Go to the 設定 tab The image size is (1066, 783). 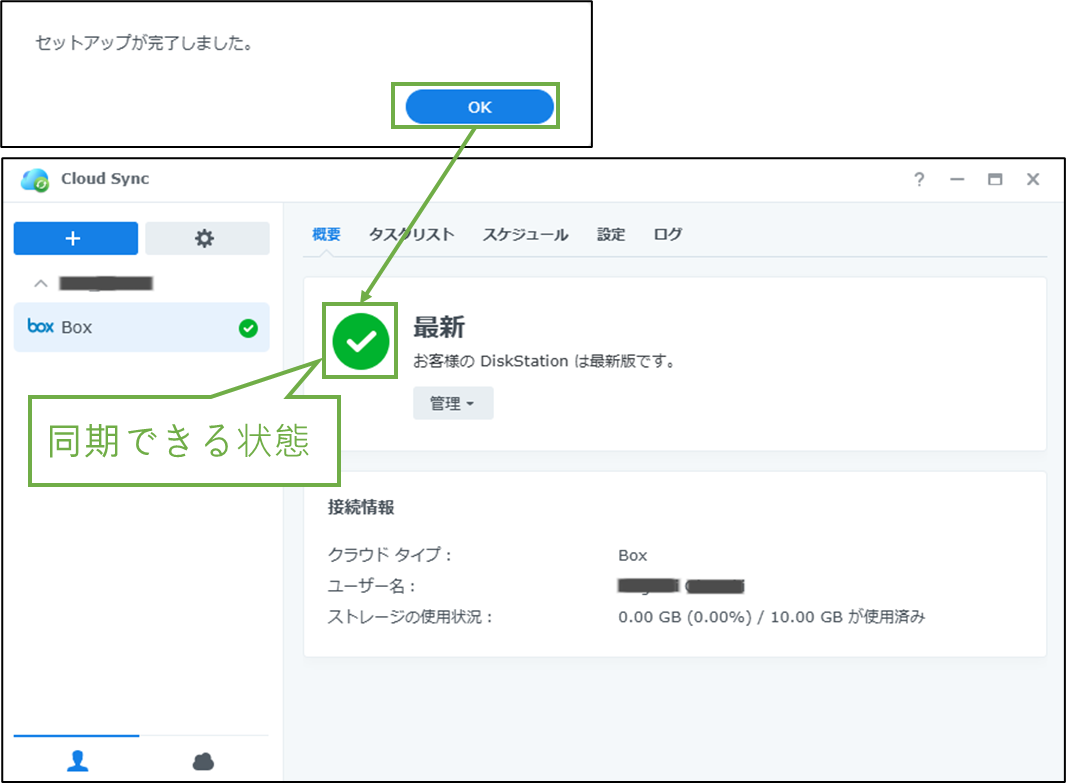610,234
